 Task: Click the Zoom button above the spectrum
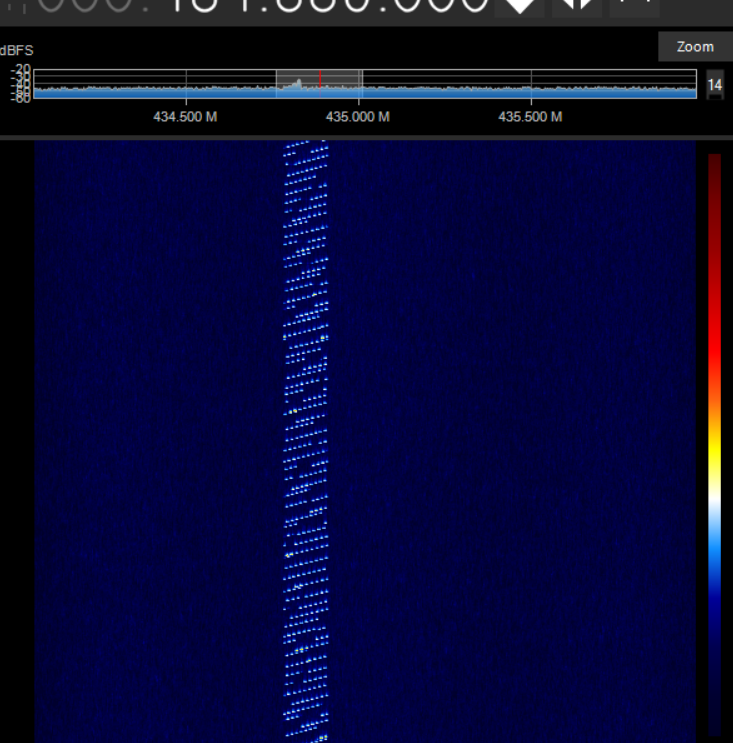pos(694,47)
